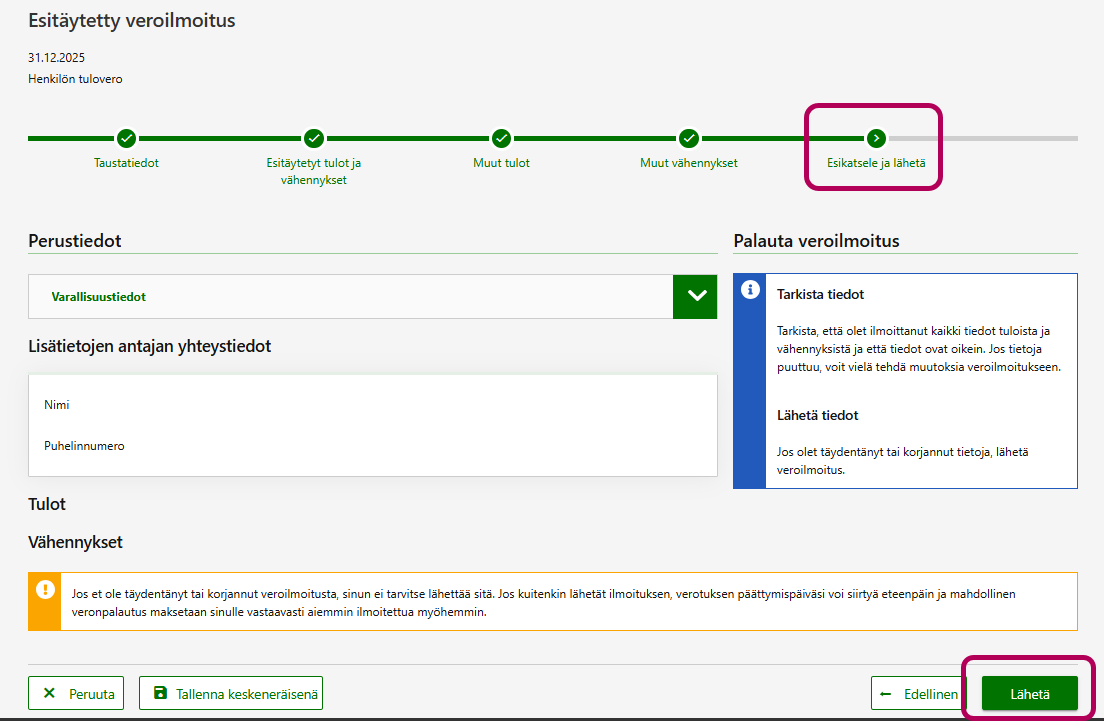Save draft with Tallenna keskeneräisenä
This screenshot has width=1104, height=721.
click(231, 693)
